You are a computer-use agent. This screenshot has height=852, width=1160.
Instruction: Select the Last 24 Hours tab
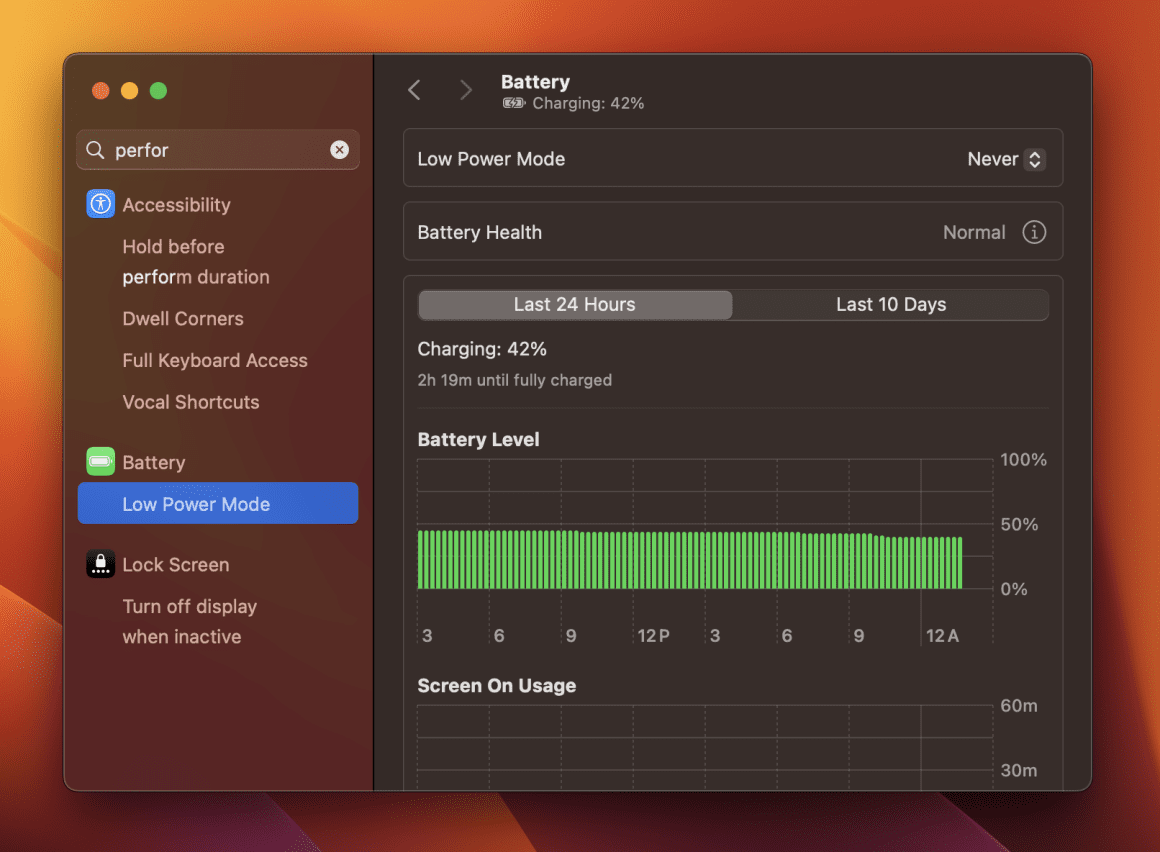tap(575, 304)
